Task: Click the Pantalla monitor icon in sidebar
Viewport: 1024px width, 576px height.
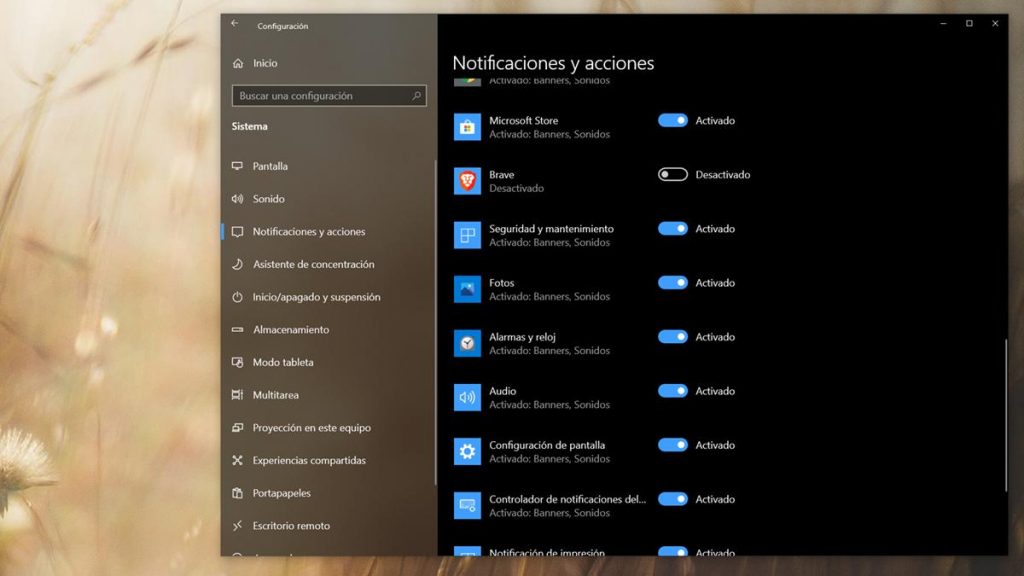Action: pyautogui.click(x=237, y=166)
